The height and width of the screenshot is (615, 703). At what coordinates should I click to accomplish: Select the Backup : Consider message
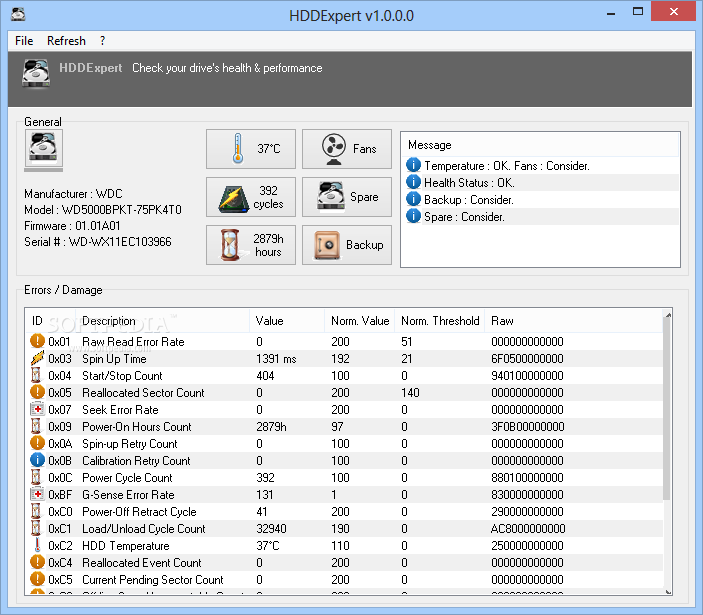point(468,200)
